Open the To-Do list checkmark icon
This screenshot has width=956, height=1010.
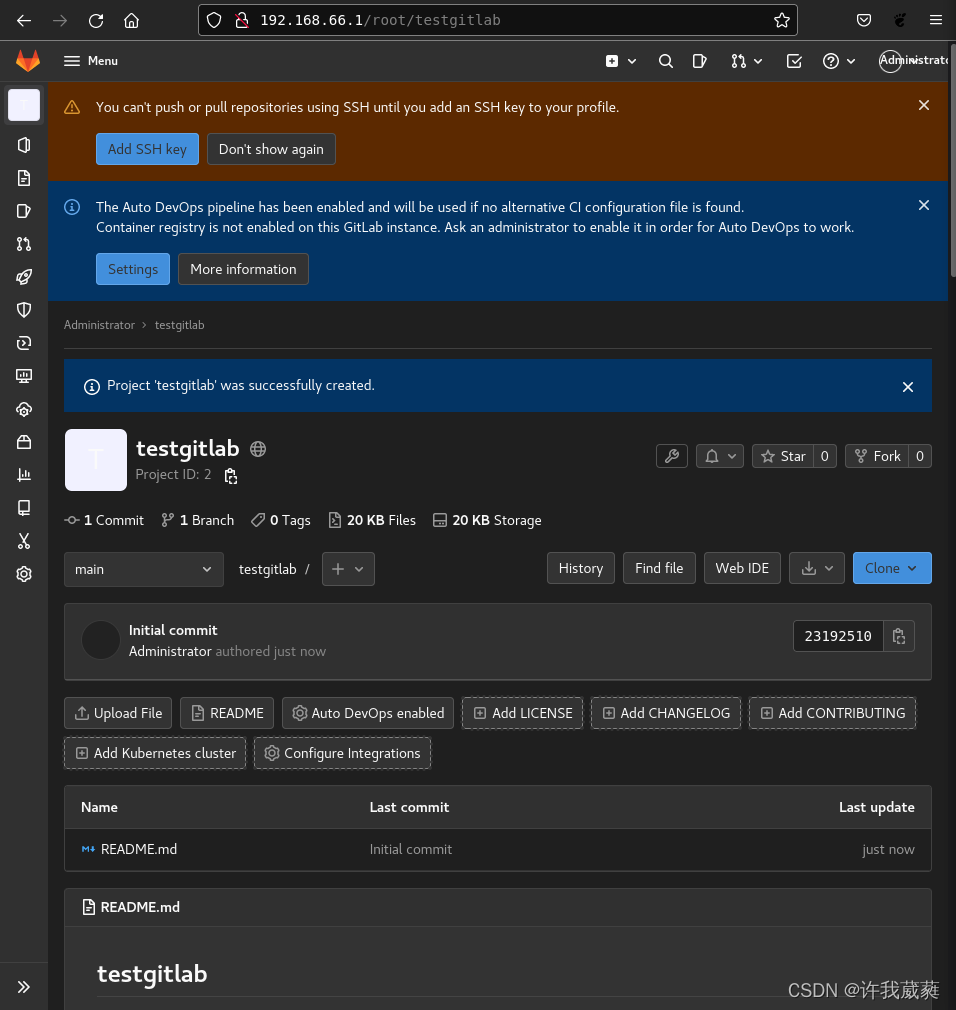794,61
